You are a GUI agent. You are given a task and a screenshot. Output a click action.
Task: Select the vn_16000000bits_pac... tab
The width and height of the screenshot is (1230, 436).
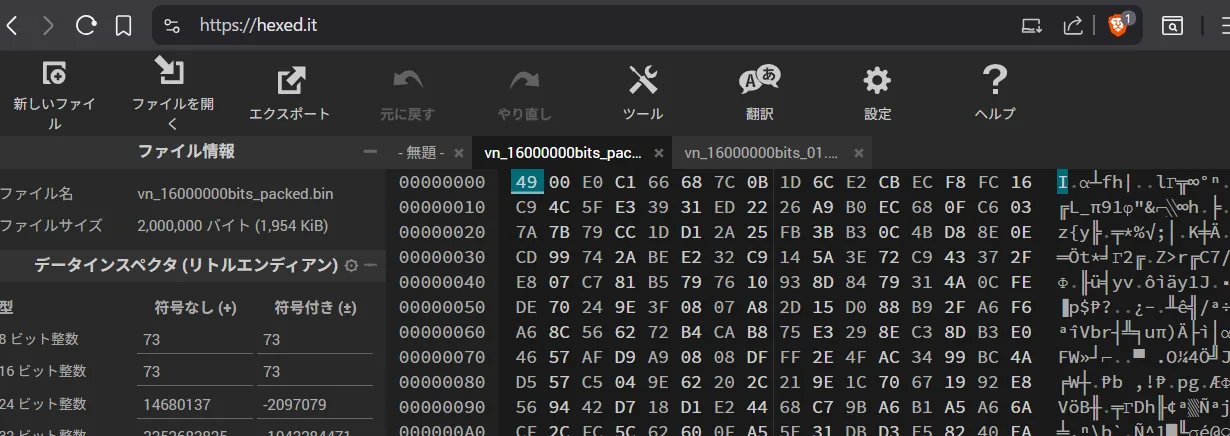coord(563,153)
